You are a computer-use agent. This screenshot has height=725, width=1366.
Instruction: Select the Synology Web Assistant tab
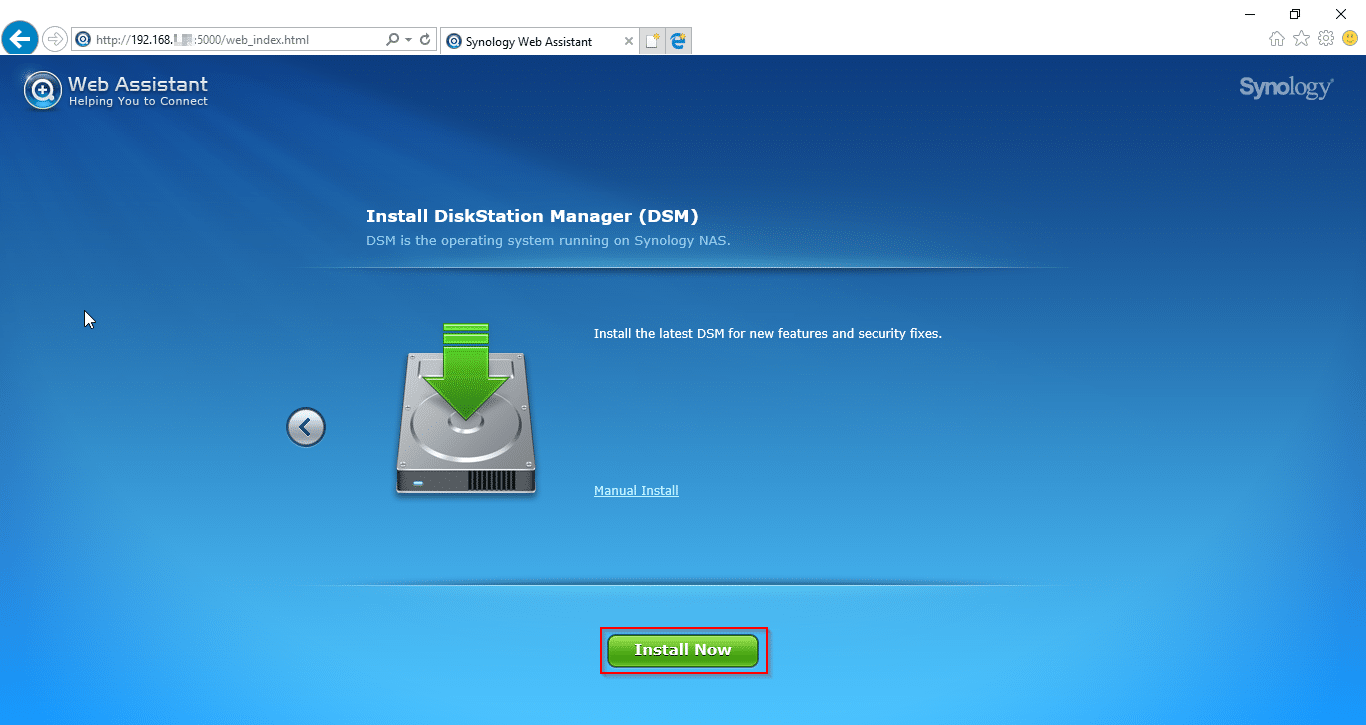click(x=539, y=41)
